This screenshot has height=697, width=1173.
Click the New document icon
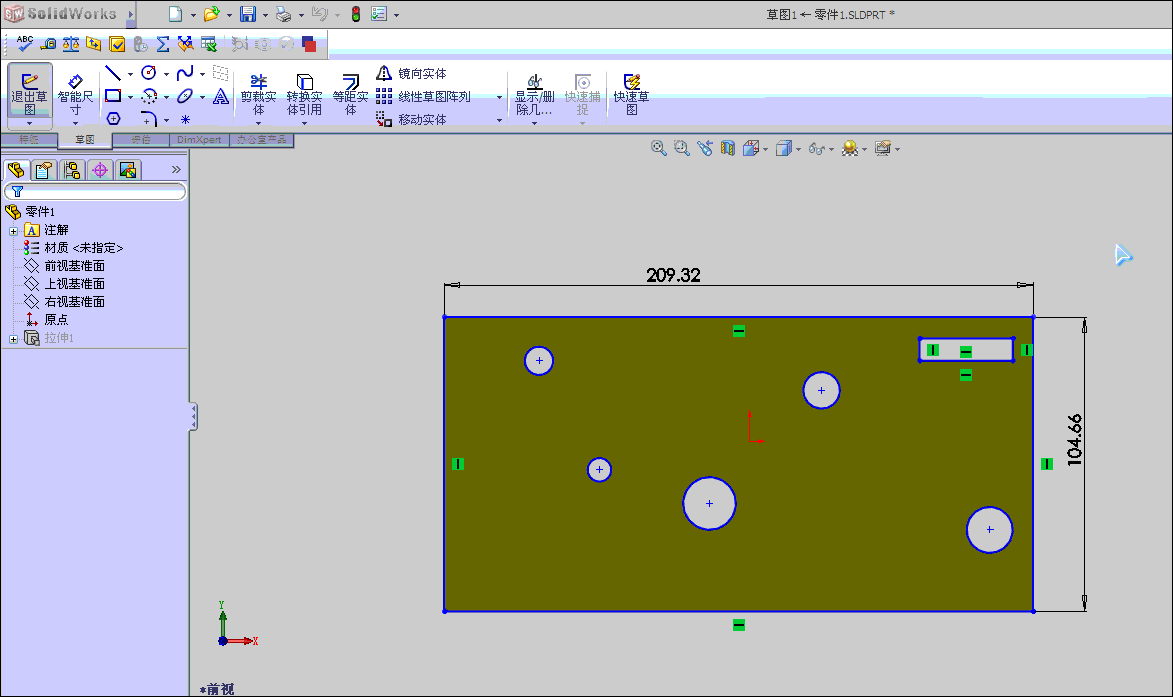[x=175, y=13]
